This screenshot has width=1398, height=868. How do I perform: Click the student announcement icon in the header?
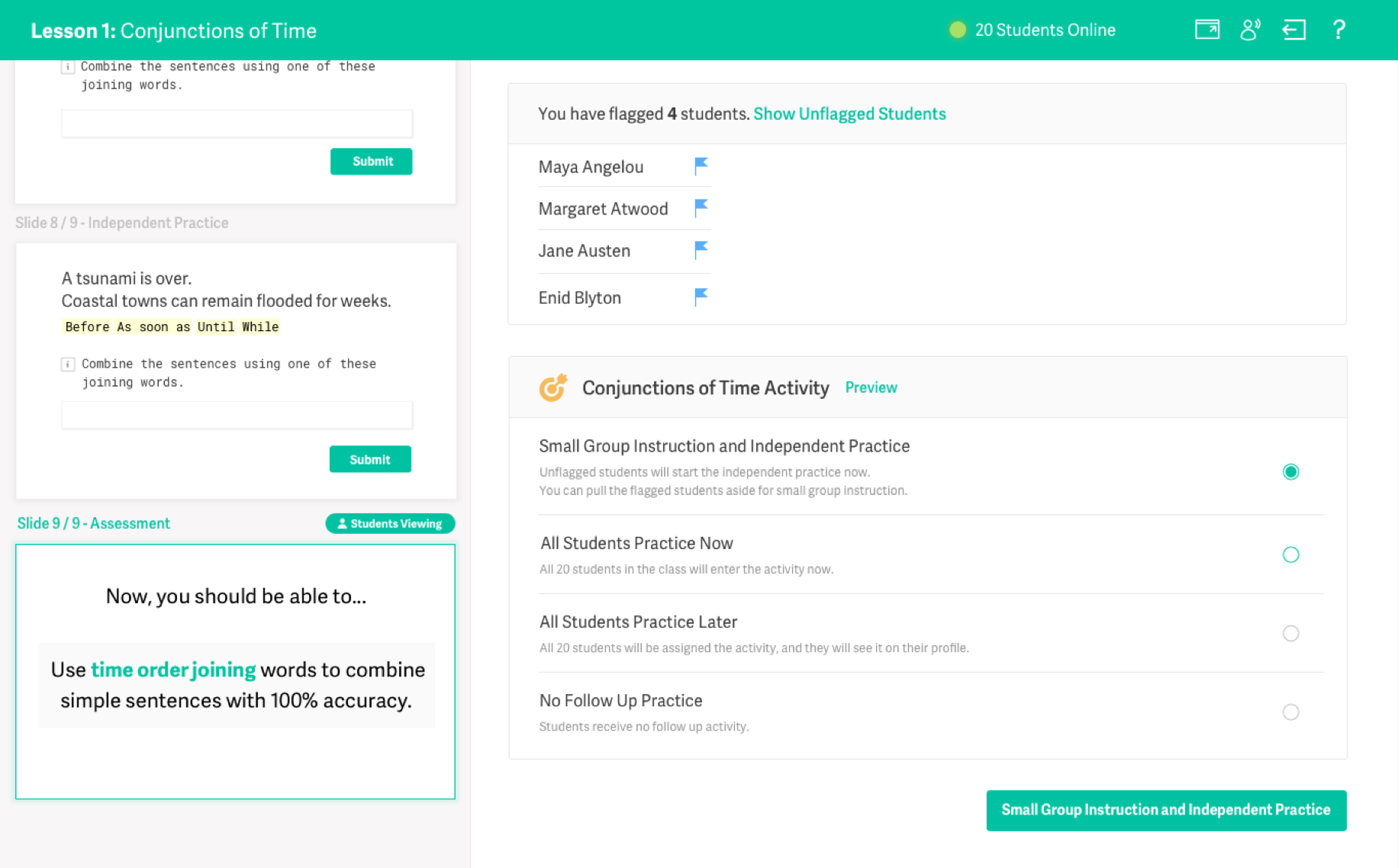point(1251,30)
